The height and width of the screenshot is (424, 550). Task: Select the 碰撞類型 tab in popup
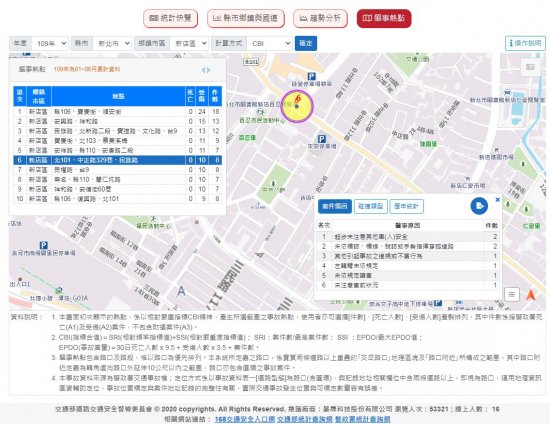[x=370, y=206]
